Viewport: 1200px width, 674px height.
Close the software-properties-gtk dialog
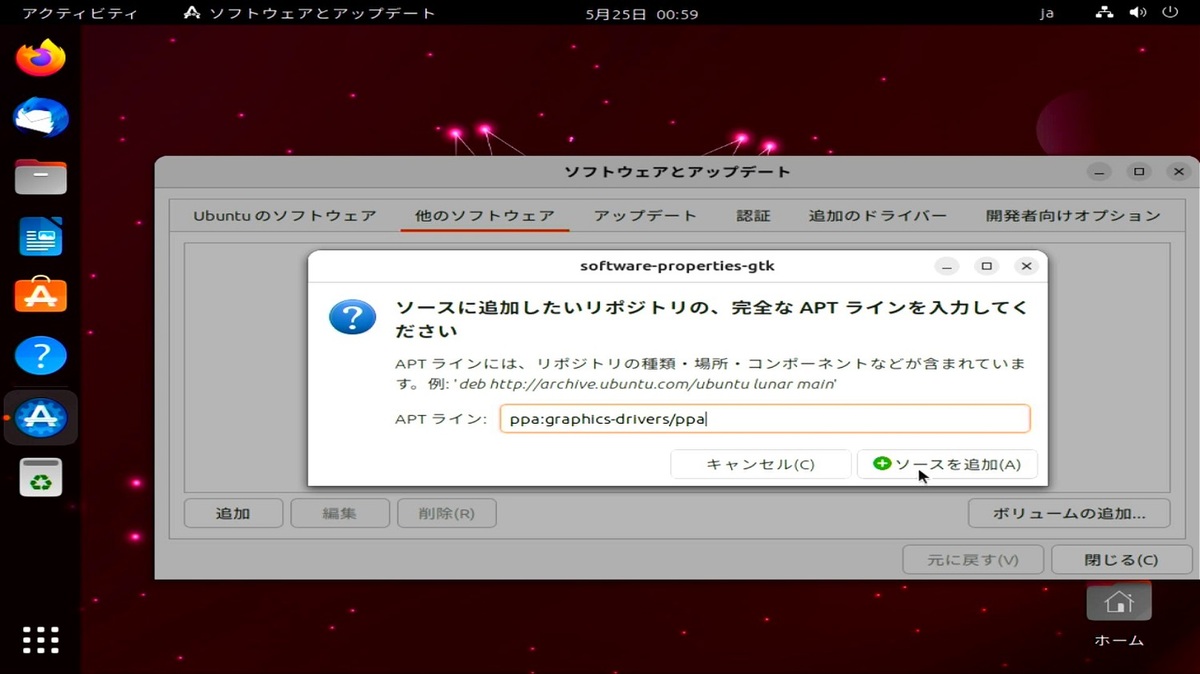(x=1025, y=266)
